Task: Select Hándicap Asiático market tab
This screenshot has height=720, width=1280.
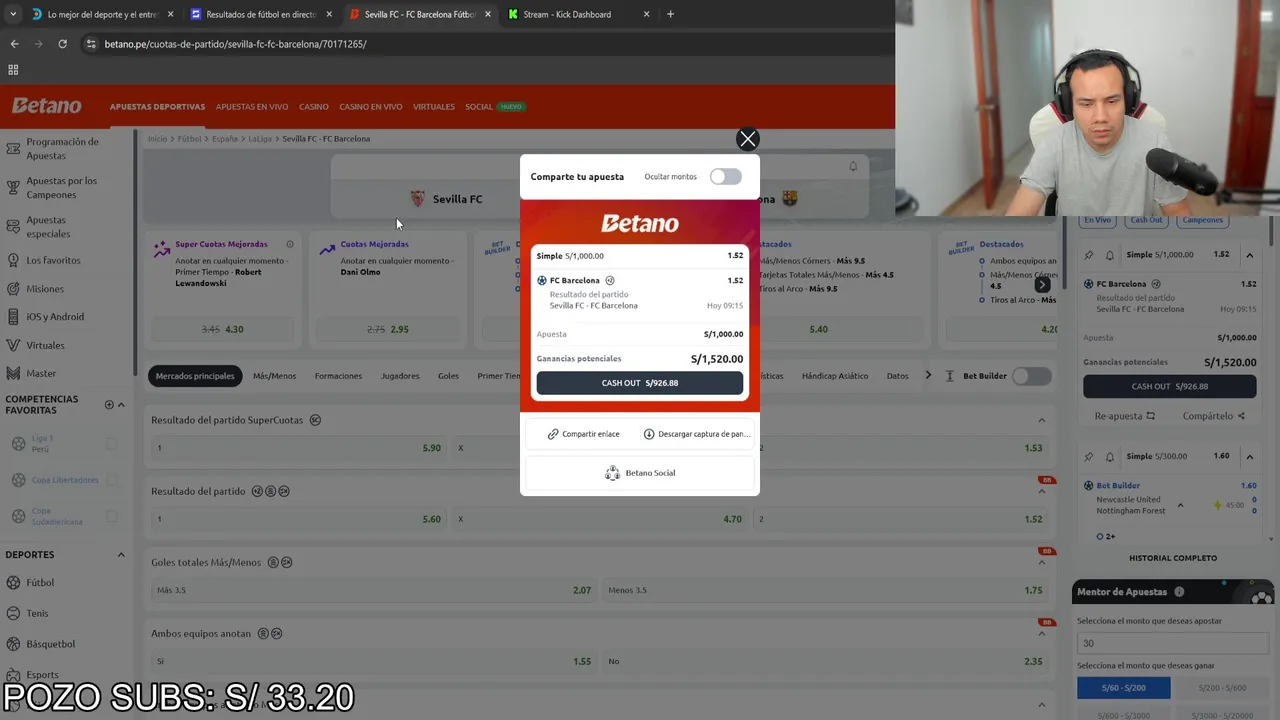Action: point(835,376)
